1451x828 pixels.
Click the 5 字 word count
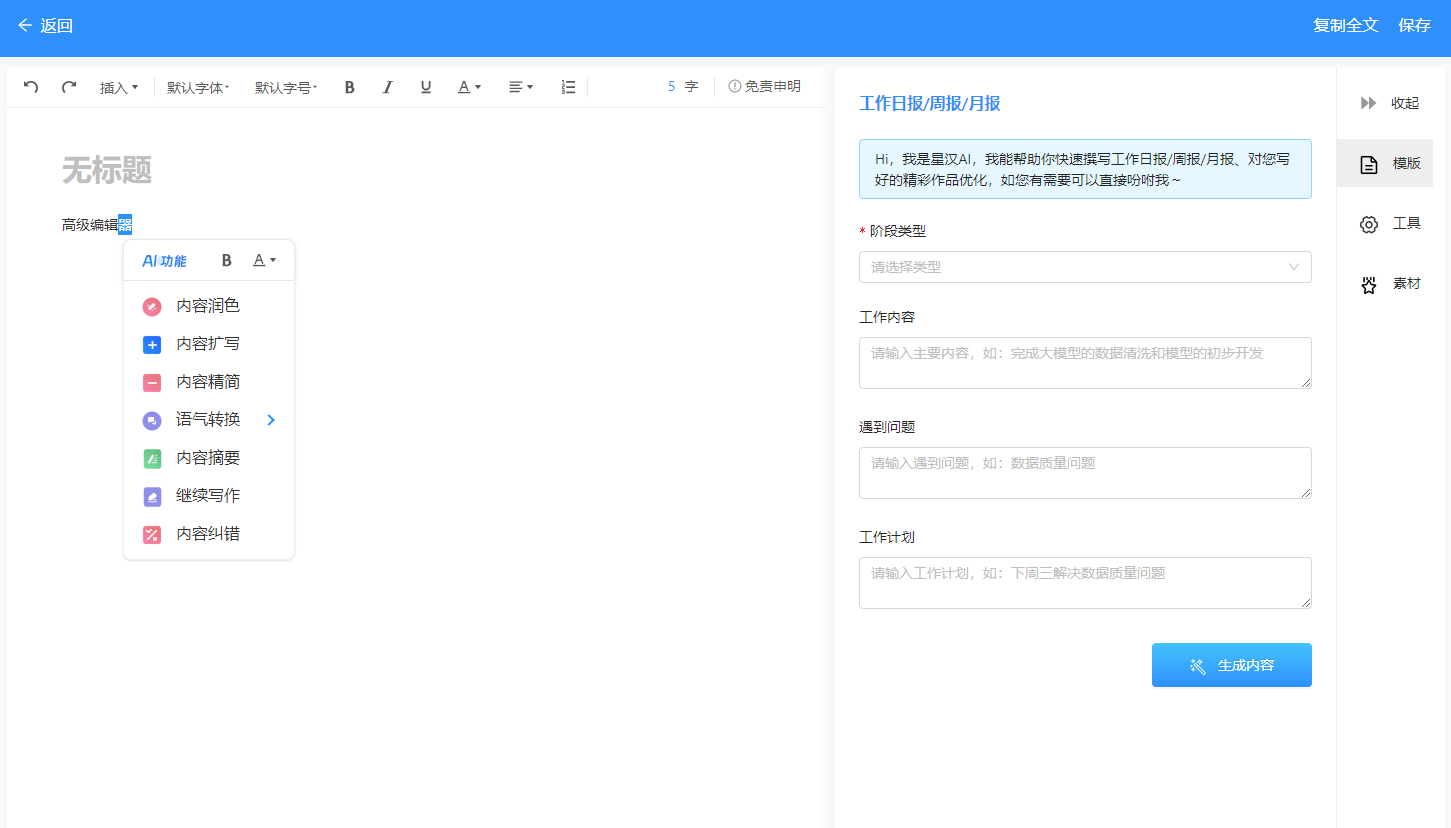pyautogui.click(x=683, y=87)
